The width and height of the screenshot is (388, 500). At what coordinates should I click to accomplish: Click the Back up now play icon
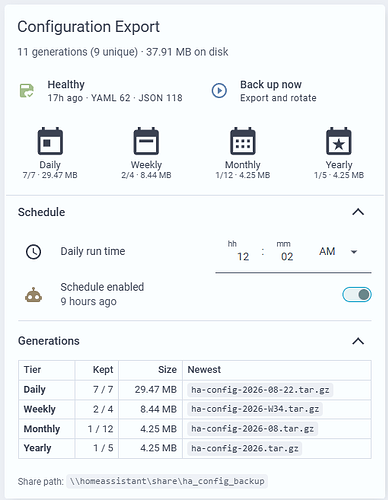pos(219,91)
